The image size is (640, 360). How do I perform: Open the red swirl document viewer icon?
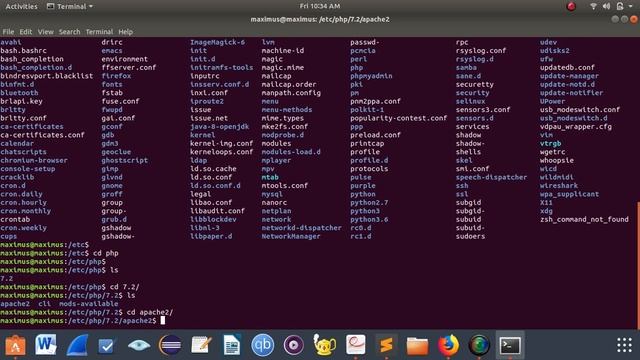[356, 345]
